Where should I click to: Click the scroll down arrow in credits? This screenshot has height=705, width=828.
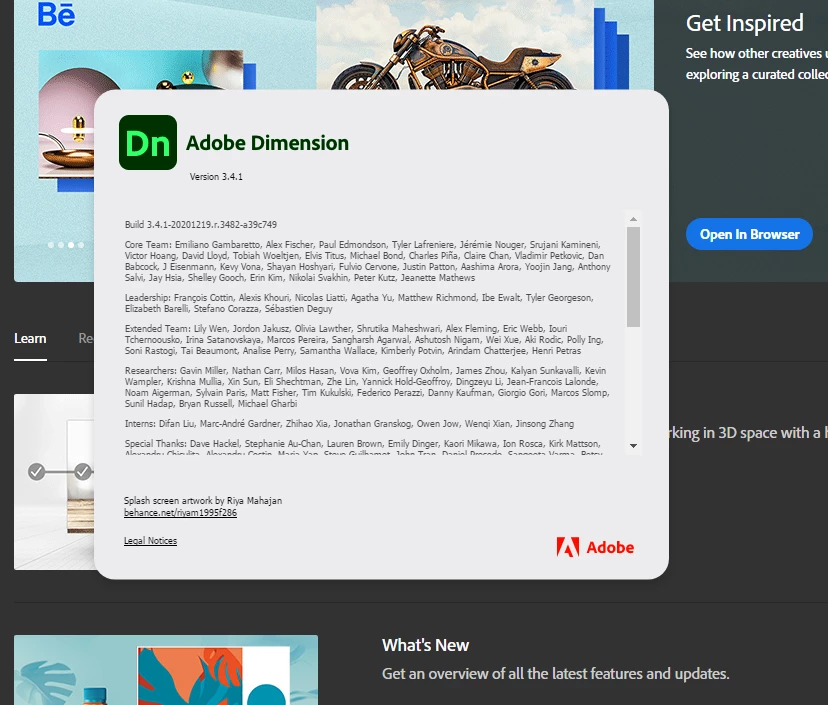(x=633, y=446)
